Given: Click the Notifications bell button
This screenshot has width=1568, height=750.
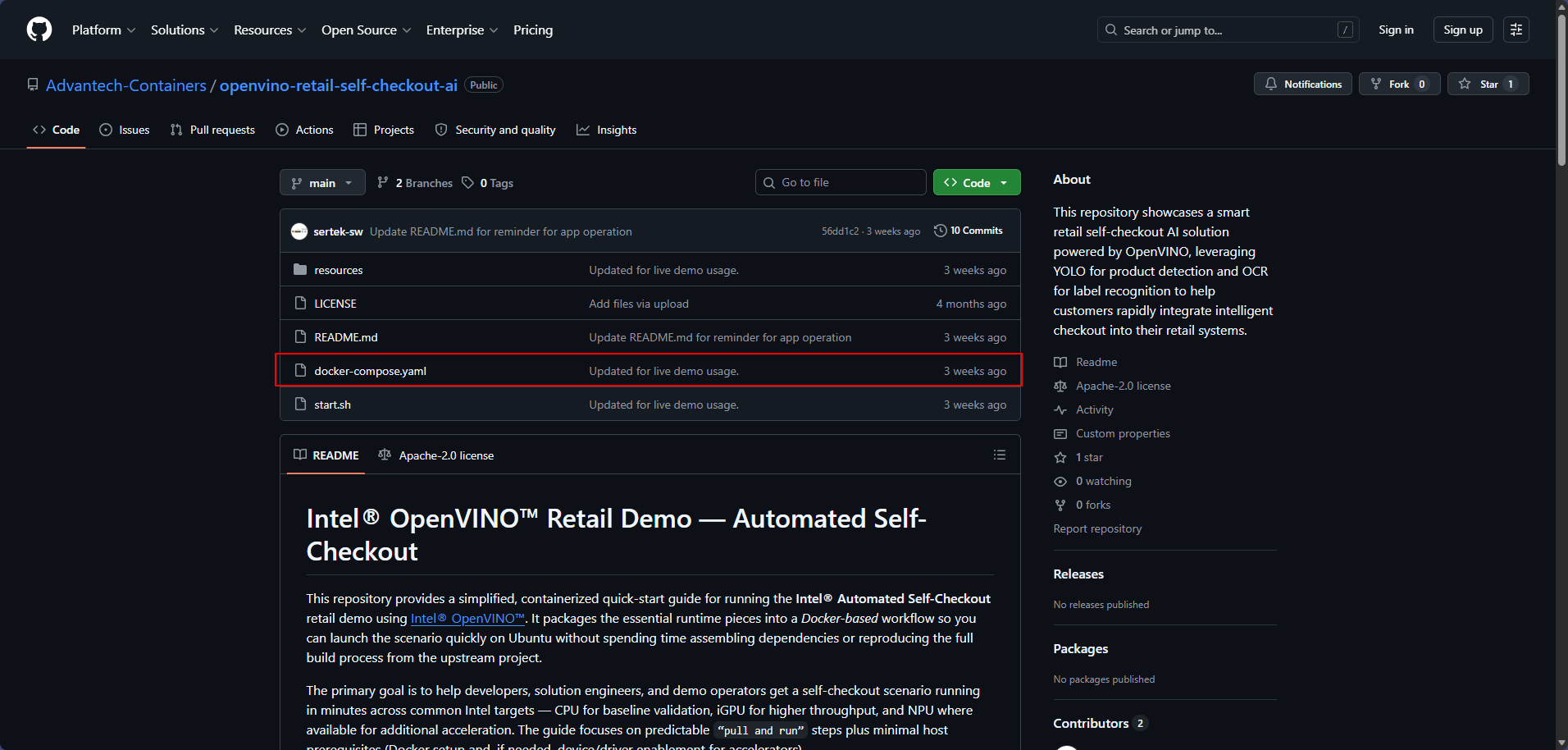Looking at the screenshot, I should point(1302,84).
